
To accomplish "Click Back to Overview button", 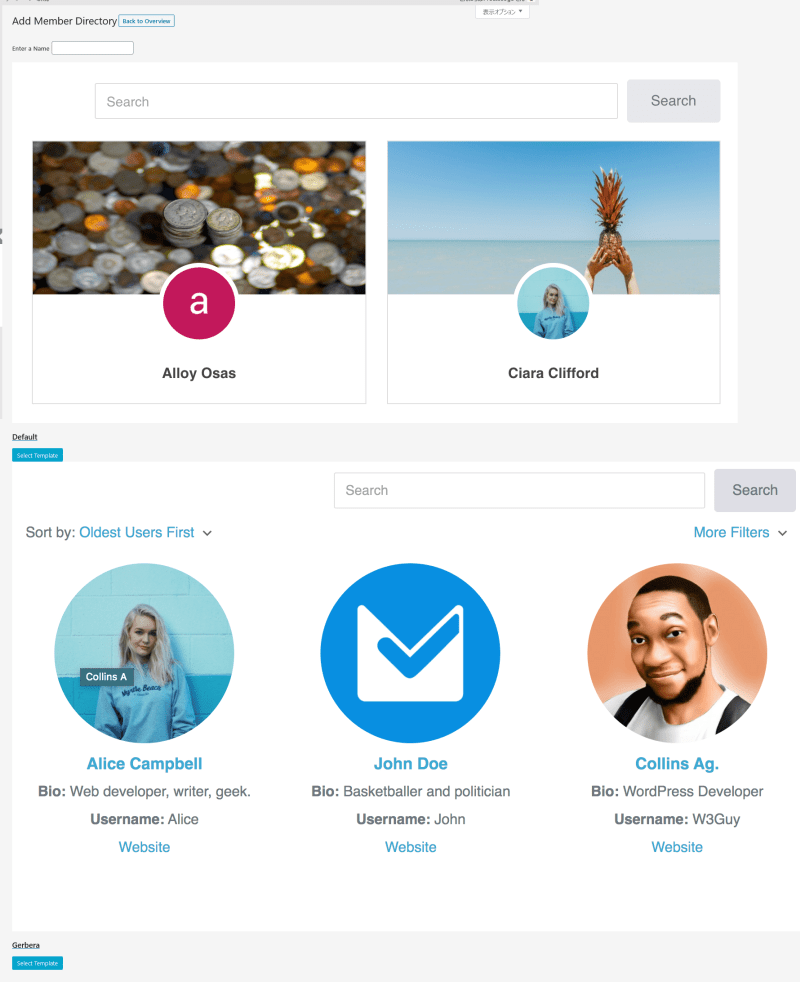I will point(147,21).
